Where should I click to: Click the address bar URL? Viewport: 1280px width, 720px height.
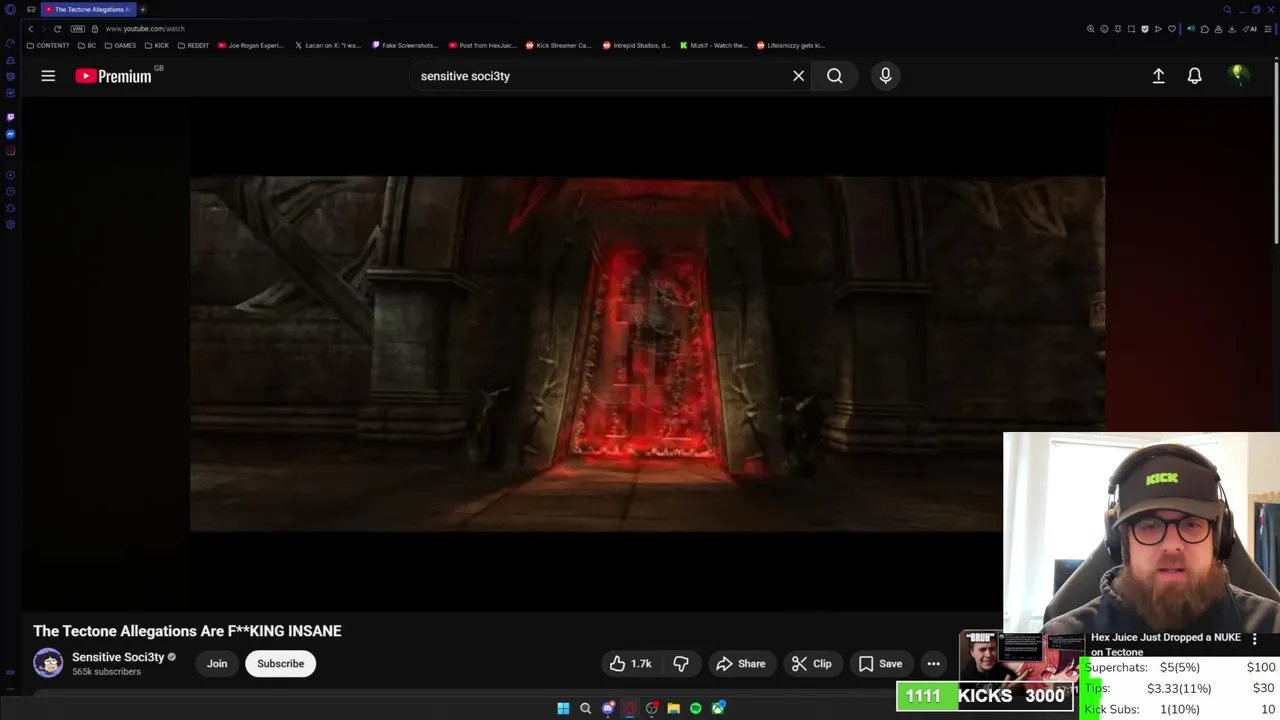(x=145, y=29)
